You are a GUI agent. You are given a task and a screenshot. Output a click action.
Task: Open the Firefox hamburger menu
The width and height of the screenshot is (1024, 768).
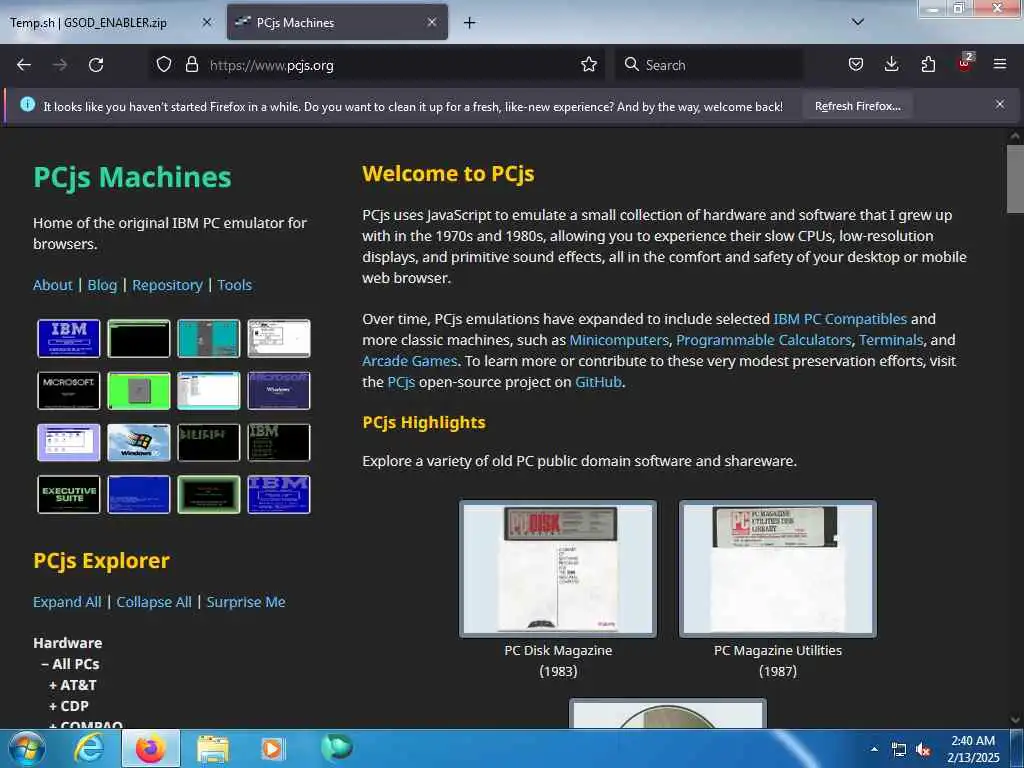pos(1000,65)
